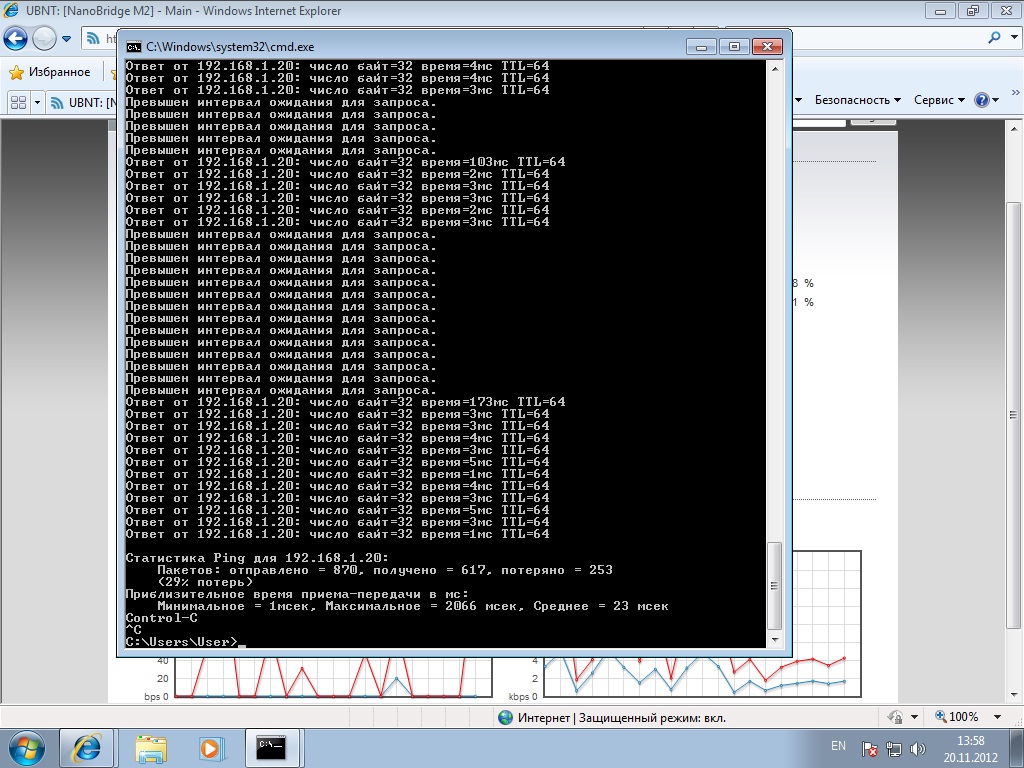Click the volume speaker tray icon
This screenshot has width=1024, height=768.
tap(917, 749)
